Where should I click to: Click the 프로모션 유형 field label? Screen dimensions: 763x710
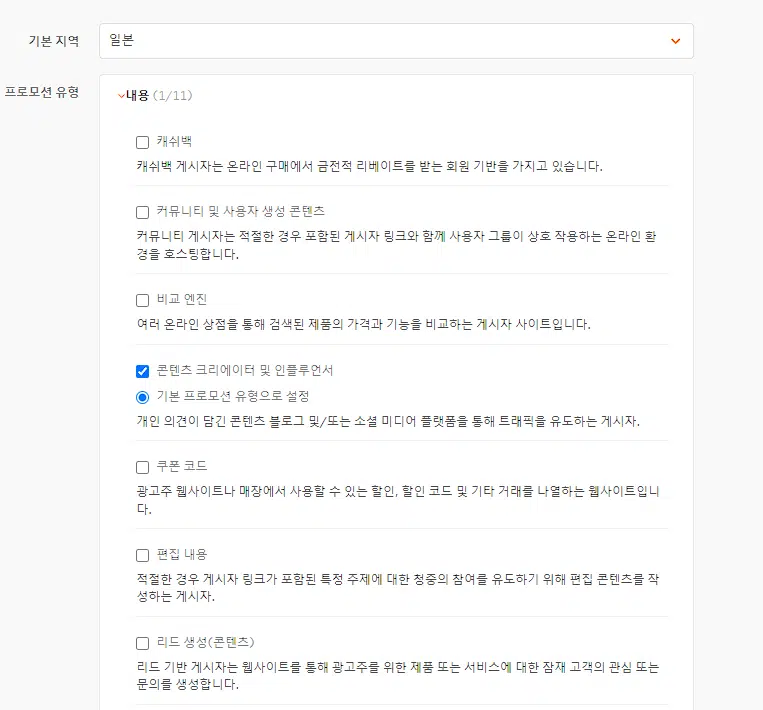[42, 92]
